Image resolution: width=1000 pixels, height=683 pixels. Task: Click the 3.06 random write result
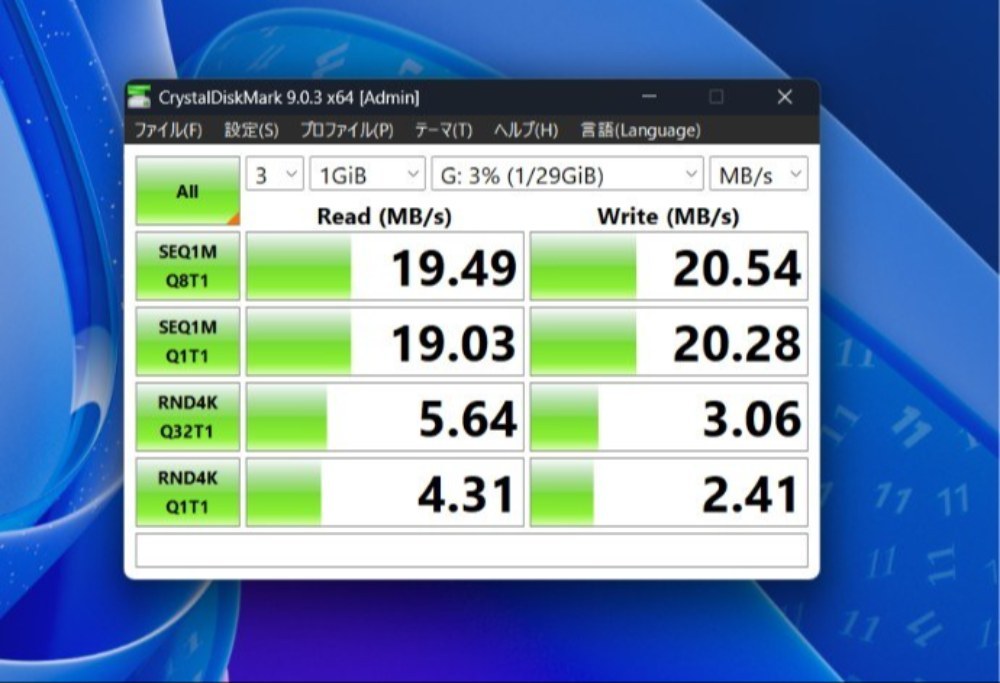tap(669, 416)
